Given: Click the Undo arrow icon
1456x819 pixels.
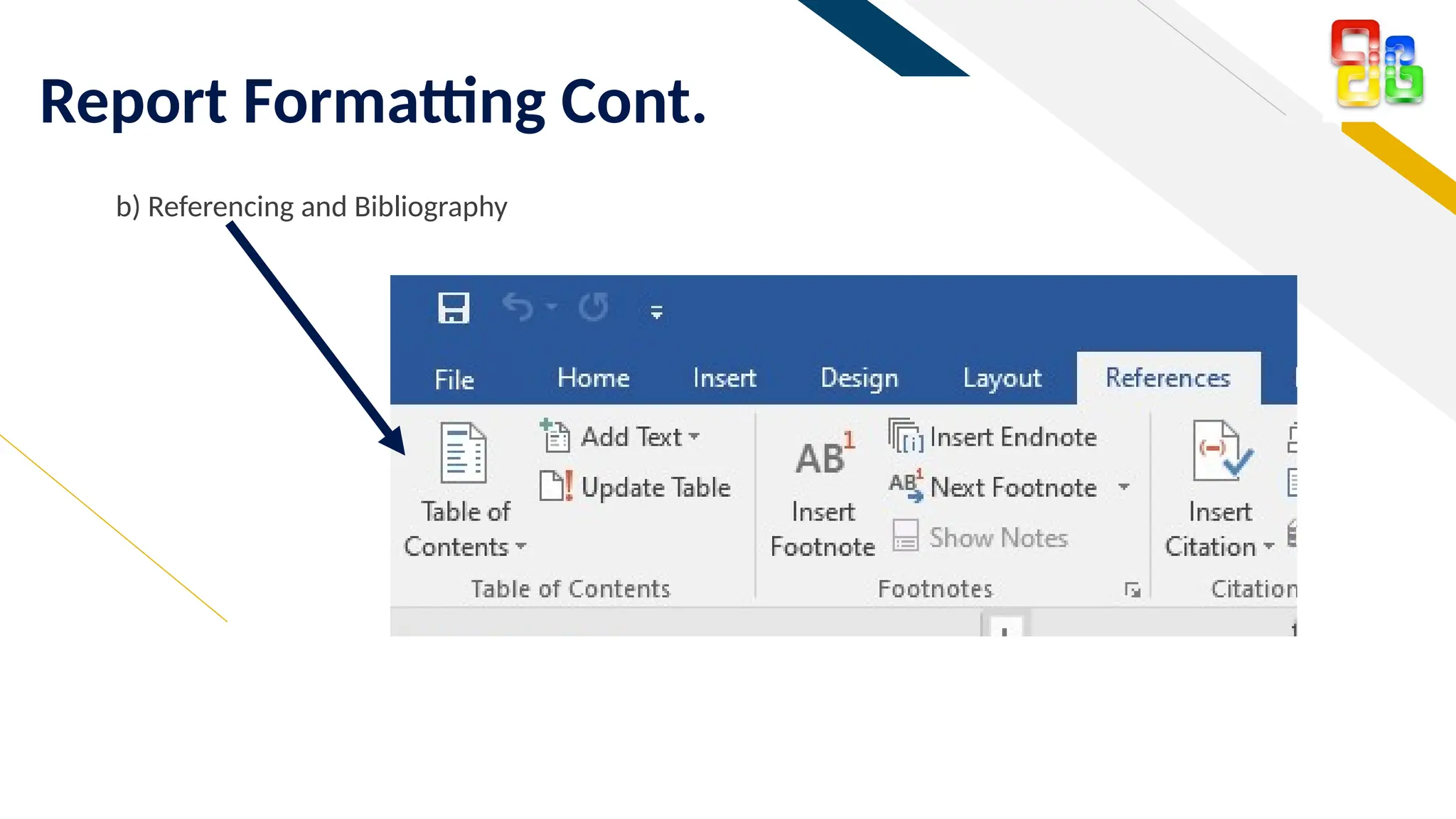Looking at the screenshot, I should pyautogui.click(x=518, y=307).
